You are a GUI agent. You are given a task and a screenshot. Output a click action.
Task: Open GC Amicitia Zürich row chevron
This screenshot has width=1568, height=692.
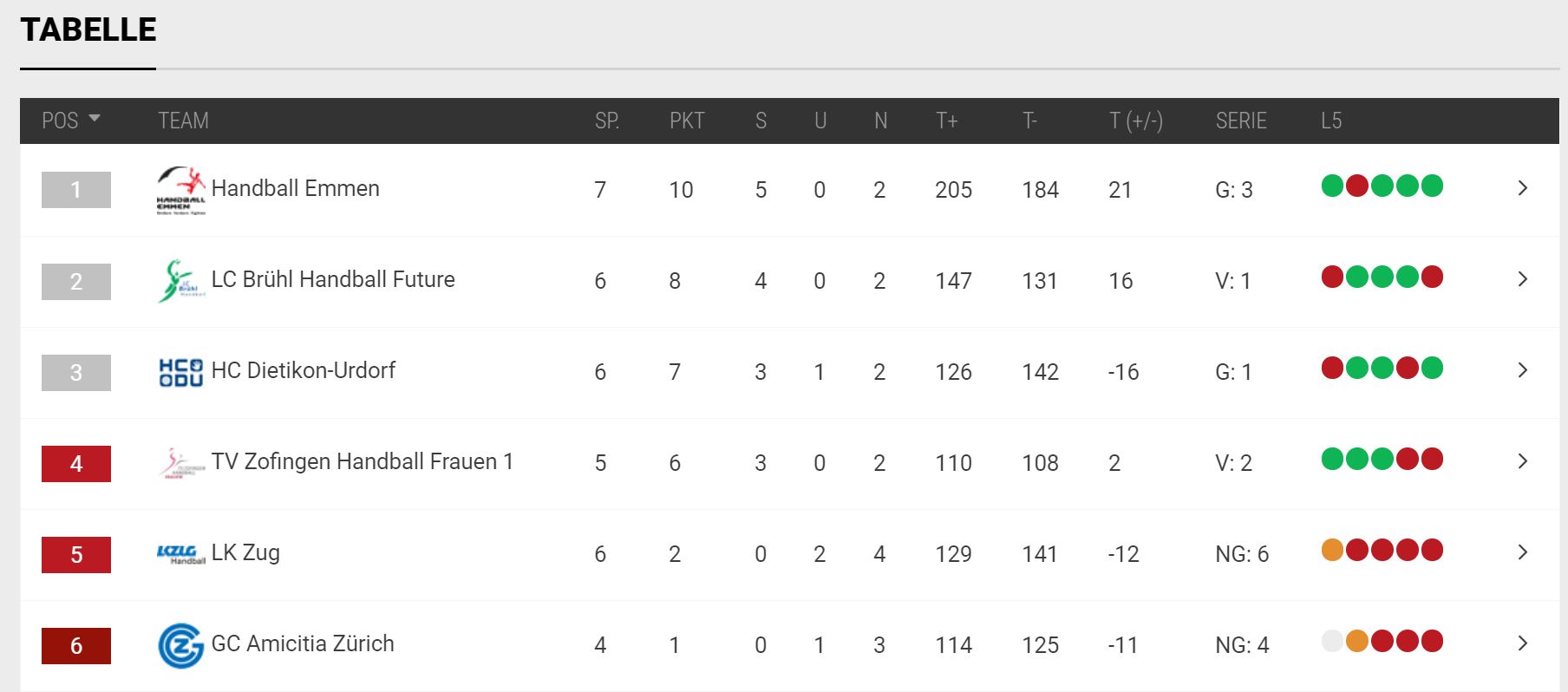tap(1522, 643)
